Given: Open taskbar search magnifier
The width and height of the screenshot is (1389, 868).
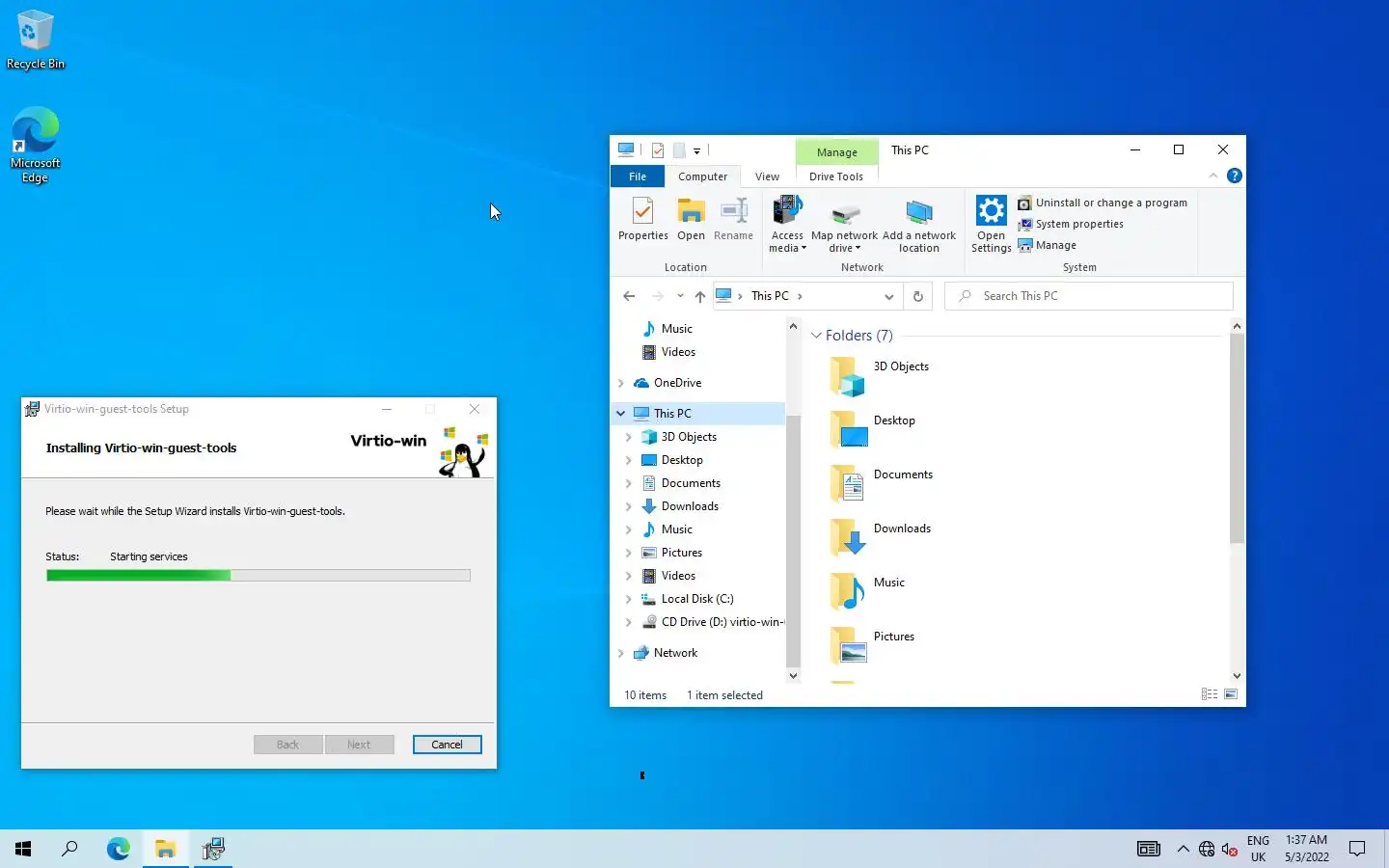Looking at the screenshot, I should tap(69, 849).
